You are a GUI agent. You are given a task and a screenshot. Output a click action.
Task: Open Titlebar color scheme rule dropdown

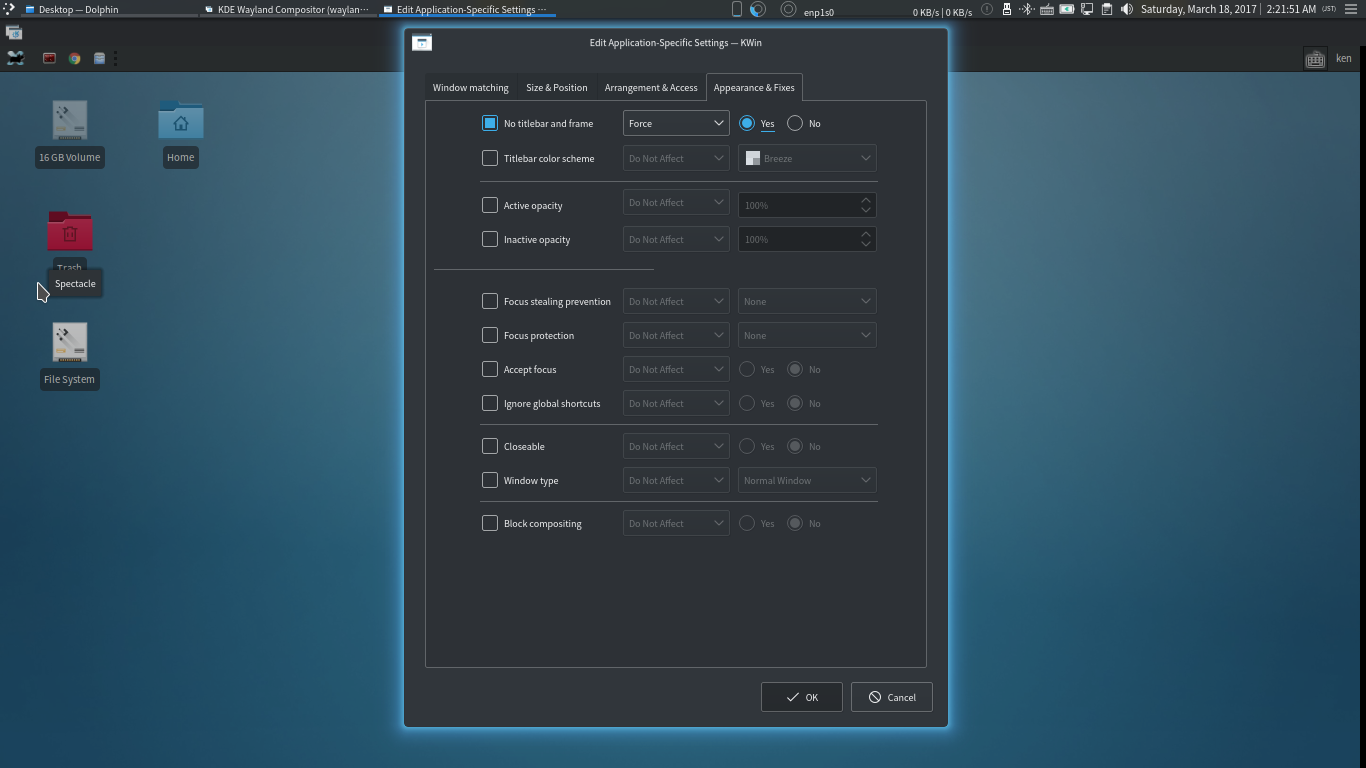click(676, 158)
